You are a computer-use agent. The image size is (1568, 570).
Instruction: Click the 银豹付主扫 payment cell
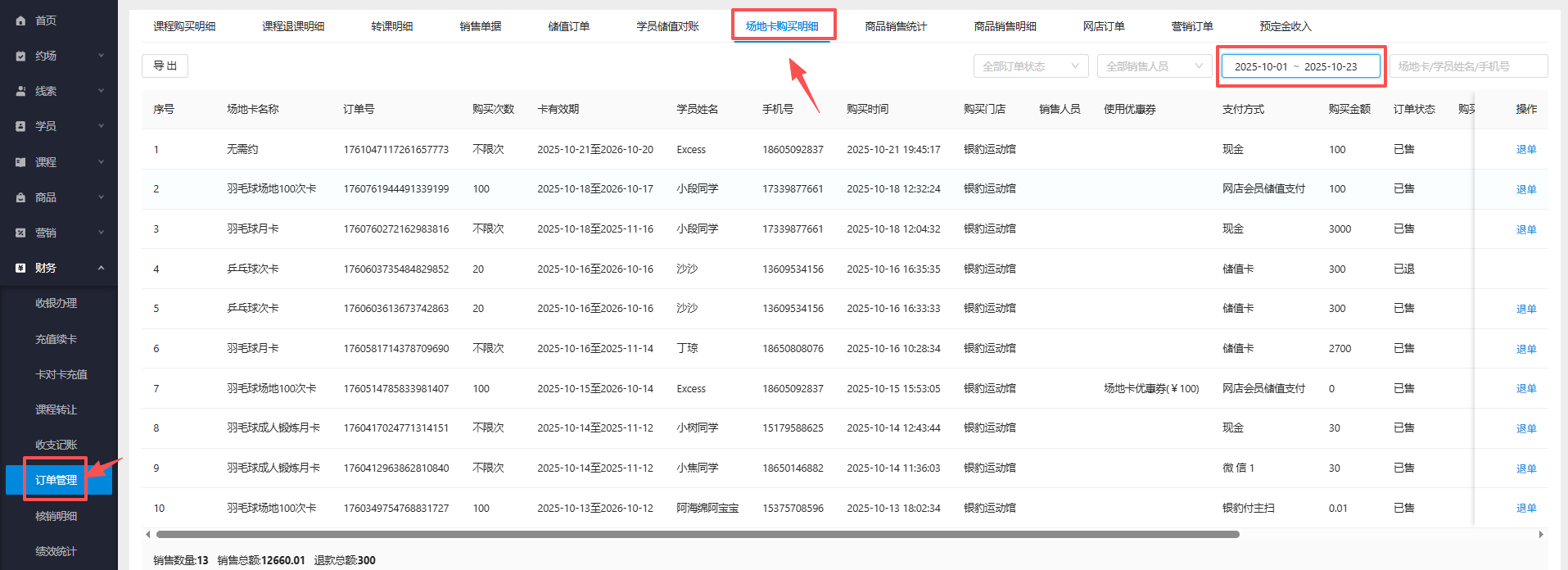[x=1249, y=508]
